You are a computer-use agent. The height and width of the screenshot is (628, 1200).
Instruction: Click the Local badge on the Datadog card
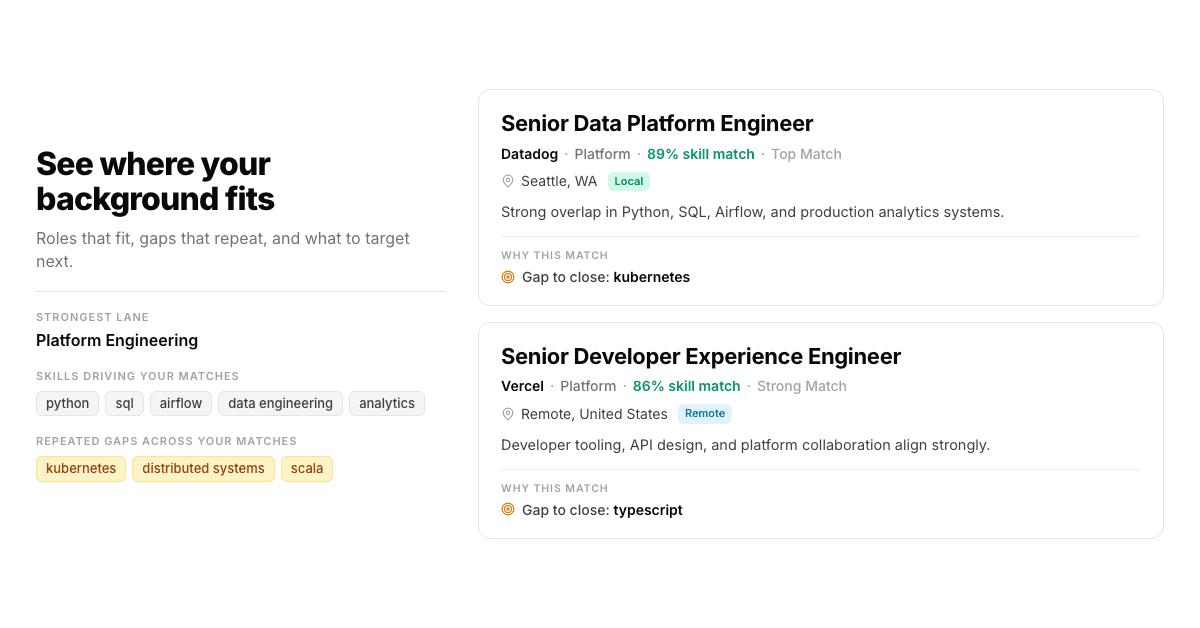629,181
